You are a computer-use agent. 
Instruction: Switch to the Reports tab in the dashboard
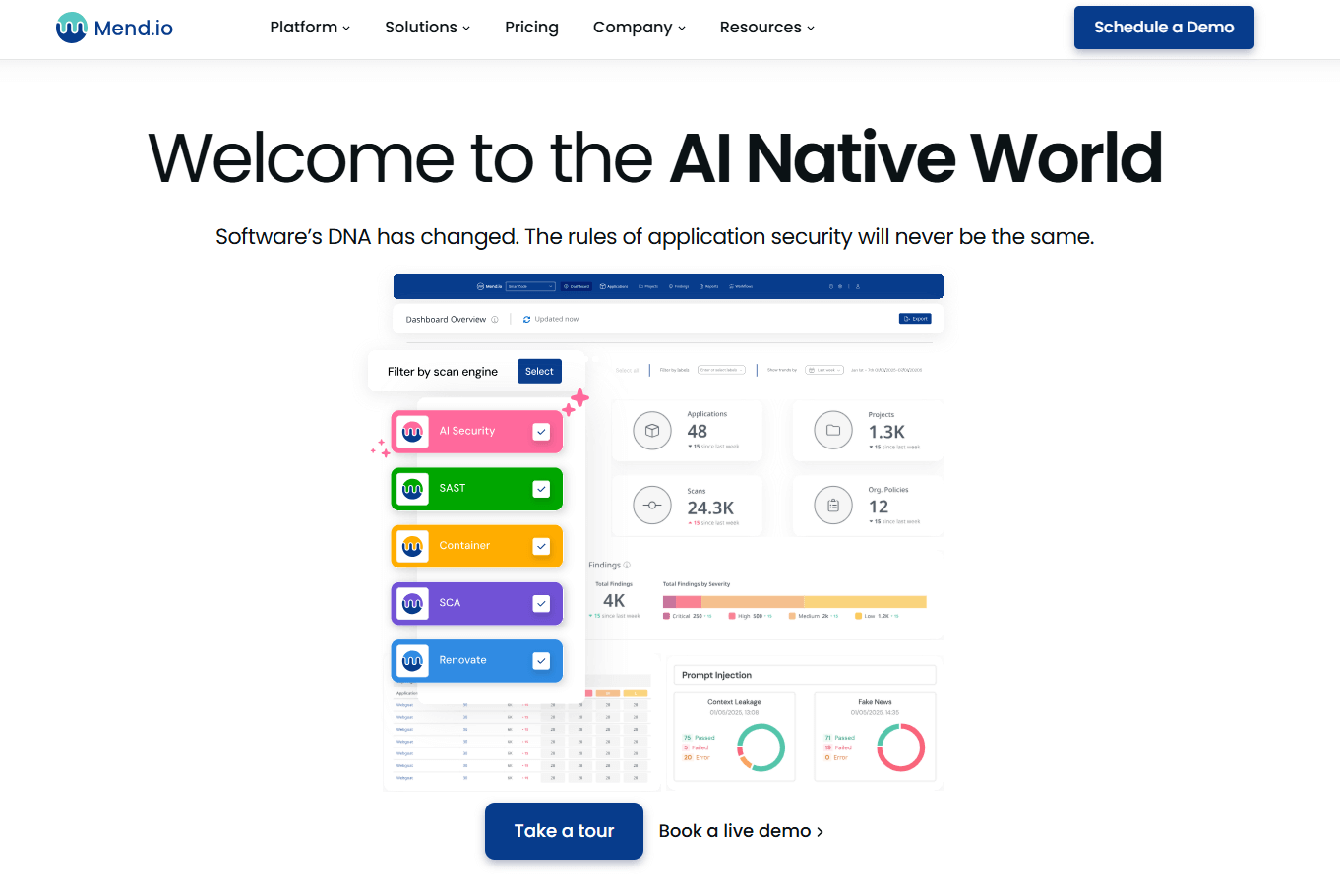(709, 286)
